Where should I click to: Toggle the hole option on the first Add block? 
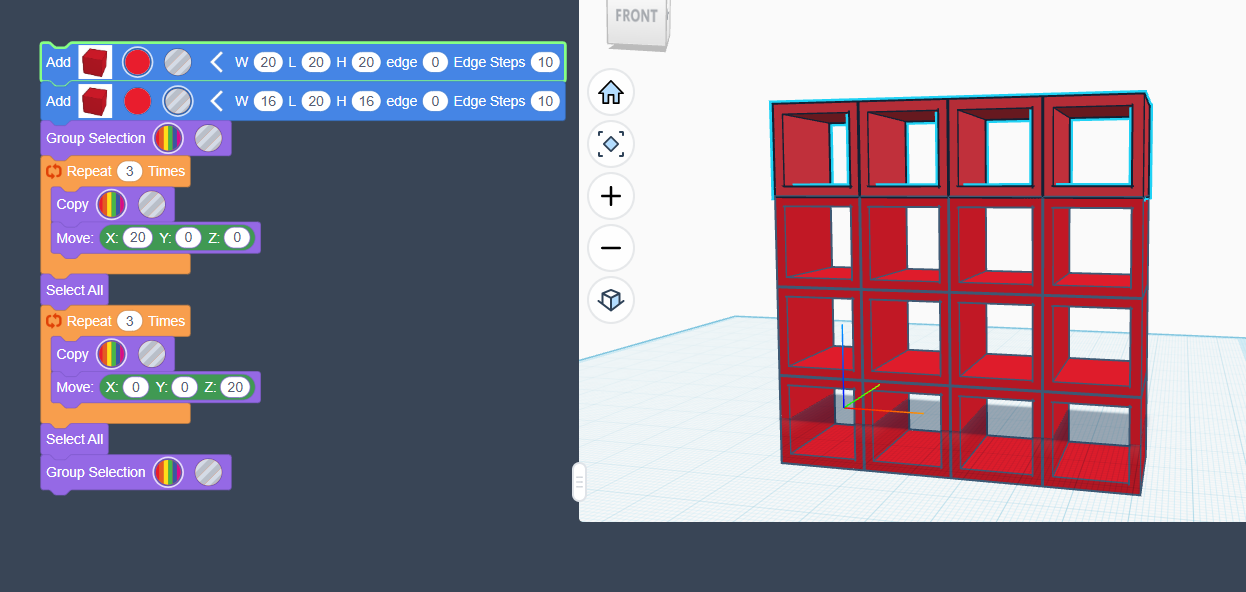pyautogui.click(x=177, y=62)
